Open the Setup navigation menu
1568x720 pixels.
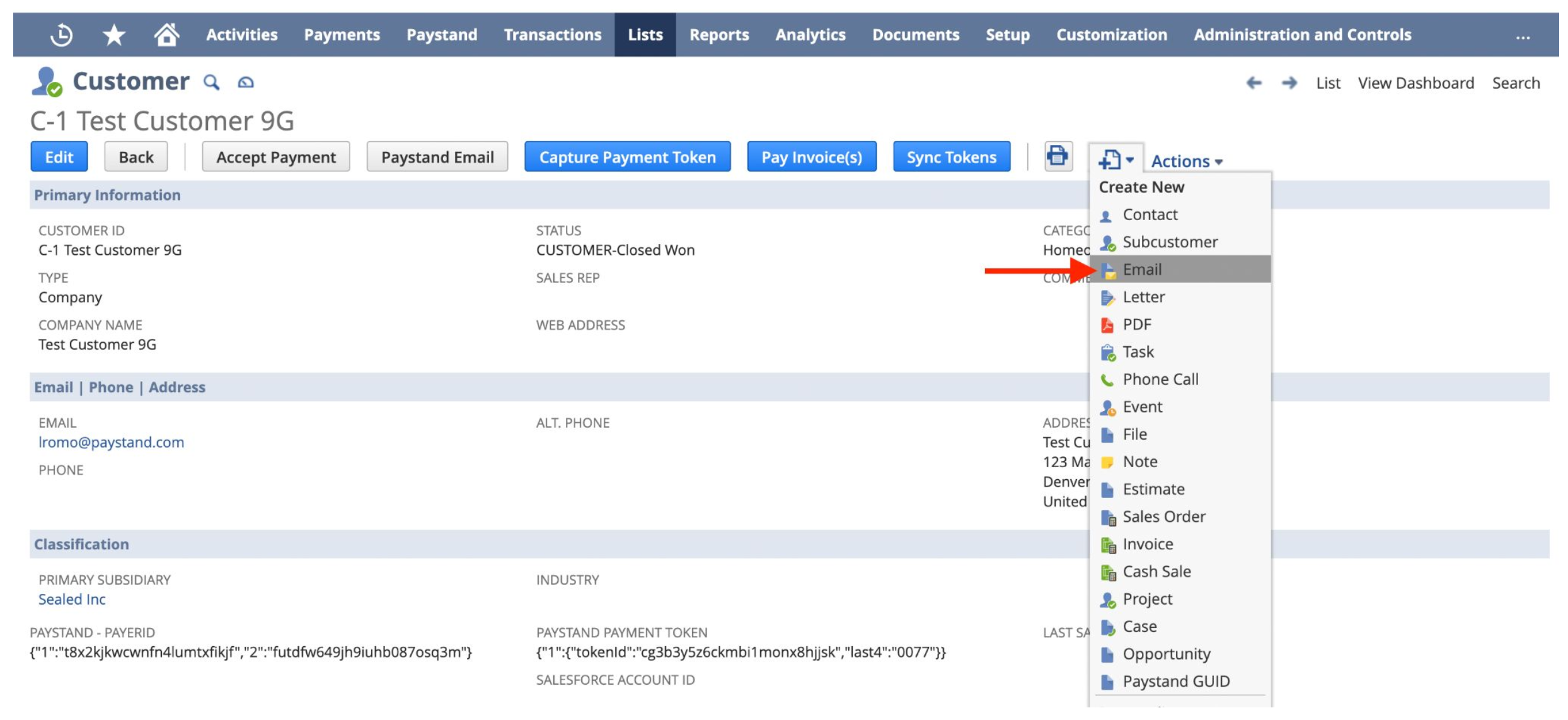(x=1008, y=35)
